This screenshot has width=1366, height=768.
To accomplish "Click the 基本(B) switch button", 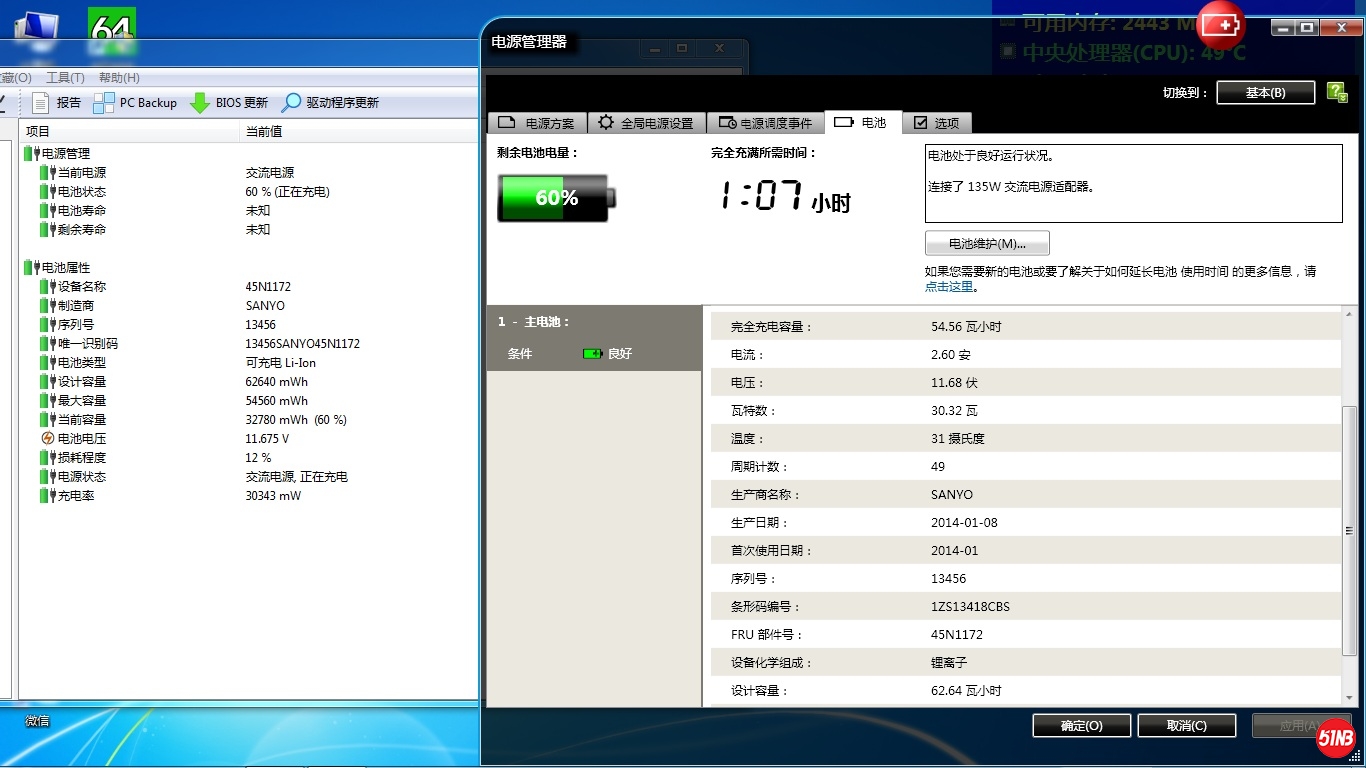I will click(1265, 92).
